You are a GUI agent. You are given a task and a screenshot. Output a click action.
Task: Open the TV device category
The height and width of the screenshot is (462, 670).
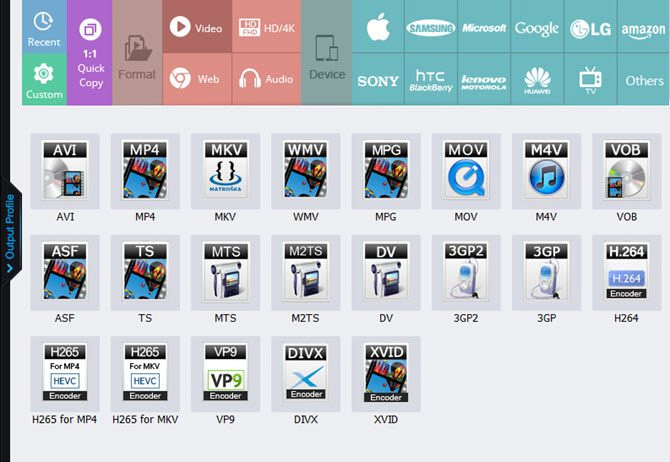[x=591, y=79]
